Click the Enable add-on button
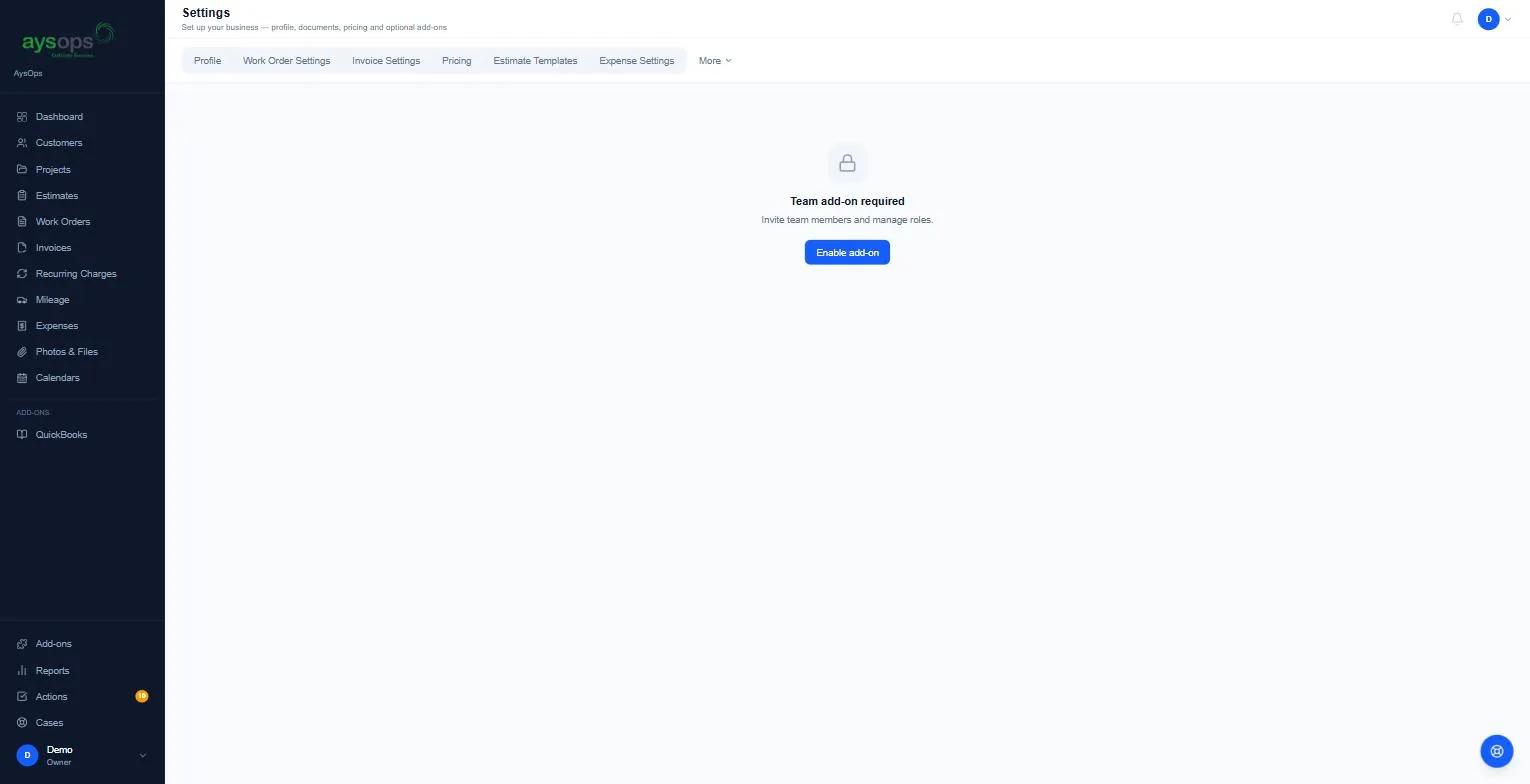Image resolution: width=1530 pixels, height=784 pixels. click(847, 253)
